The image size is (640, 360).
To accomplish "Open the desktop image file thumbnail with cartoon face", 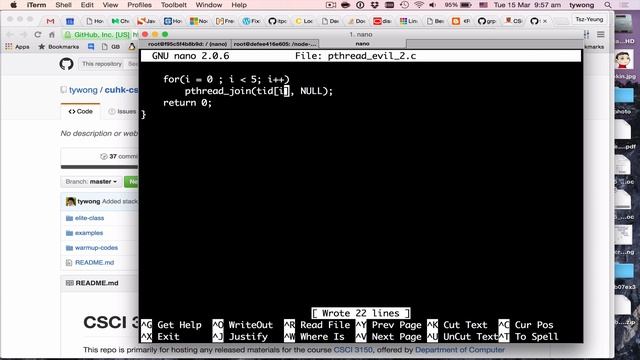I will 624,61.
